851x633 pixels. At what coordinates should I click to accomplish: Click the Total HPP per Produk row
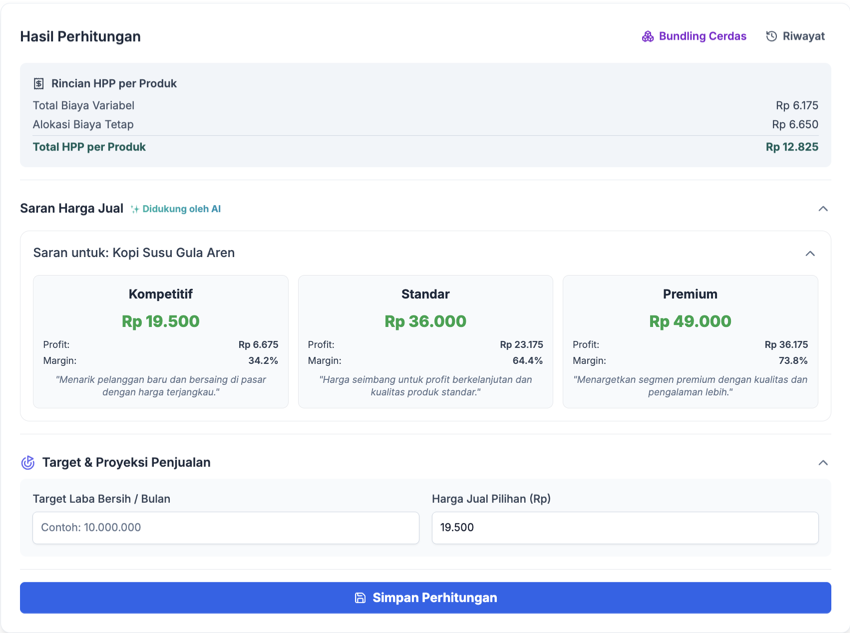click(x=425, y=146)
